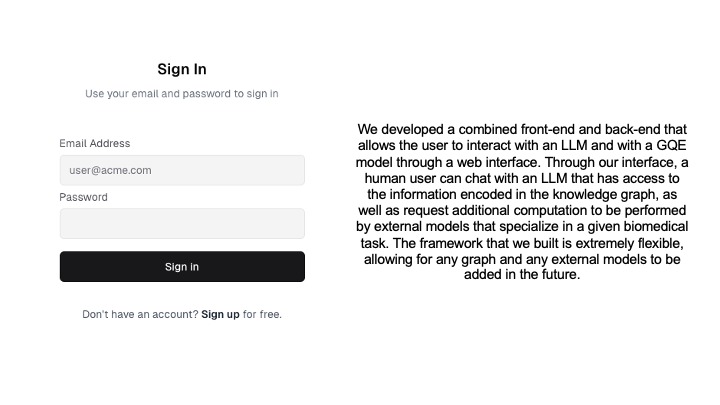Click the Email Address input field
720x405 pixels.
(x=182, y=170)
